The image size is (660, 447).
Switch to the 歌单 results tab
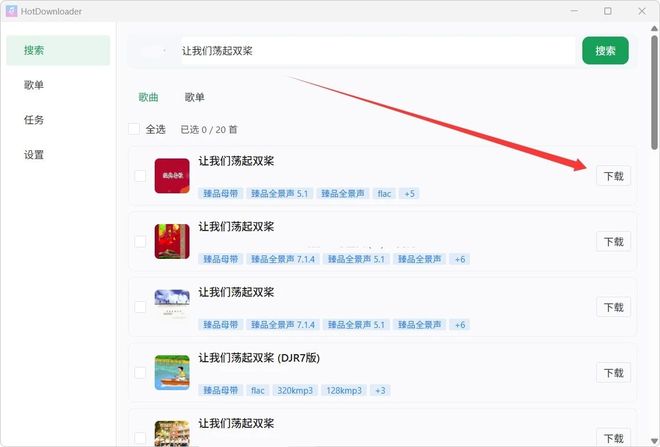tap(194, 97)
